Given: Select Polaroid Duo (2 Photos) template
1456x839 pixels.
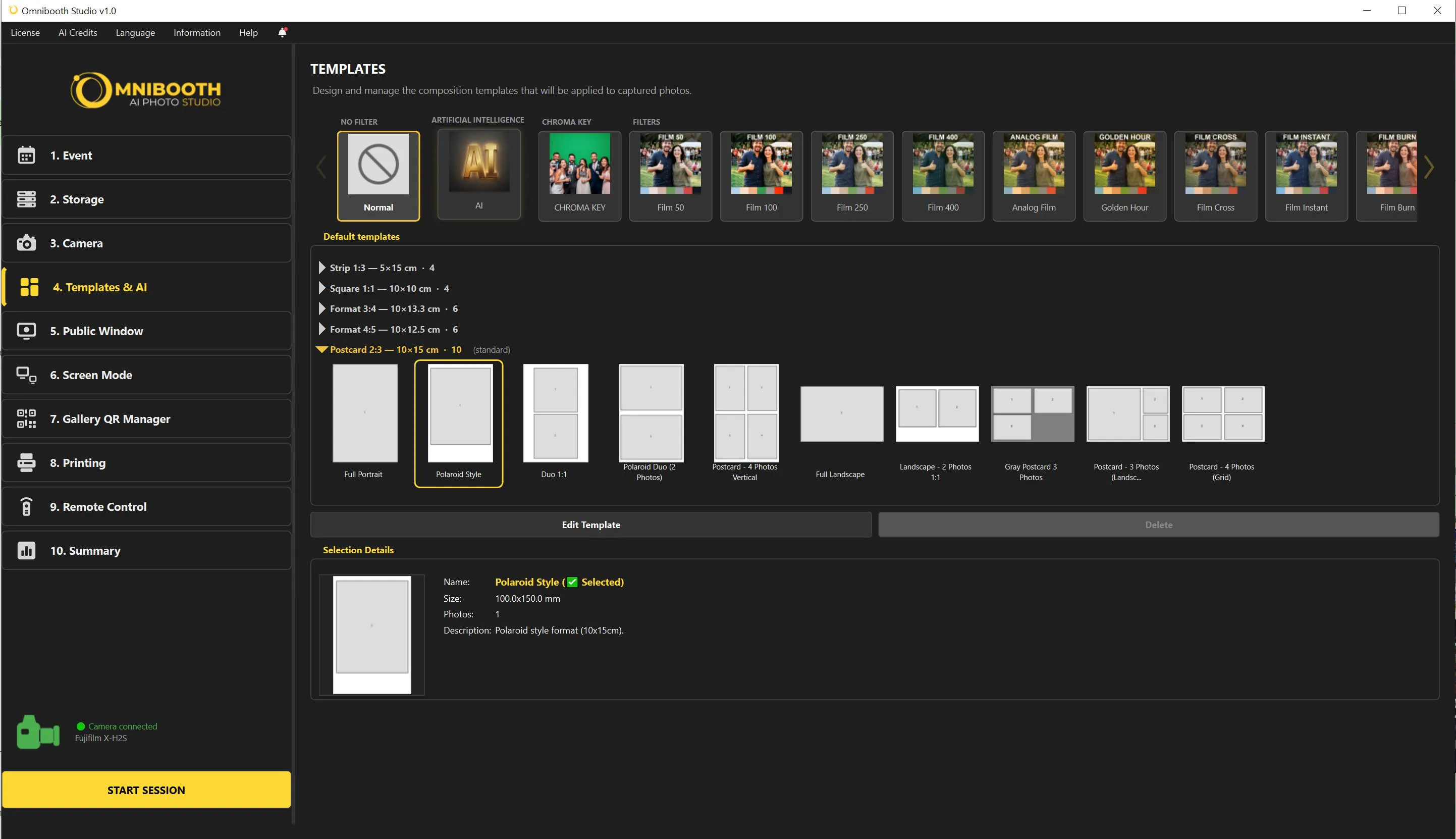Looking at the screenshot, I should coord(650,423).
